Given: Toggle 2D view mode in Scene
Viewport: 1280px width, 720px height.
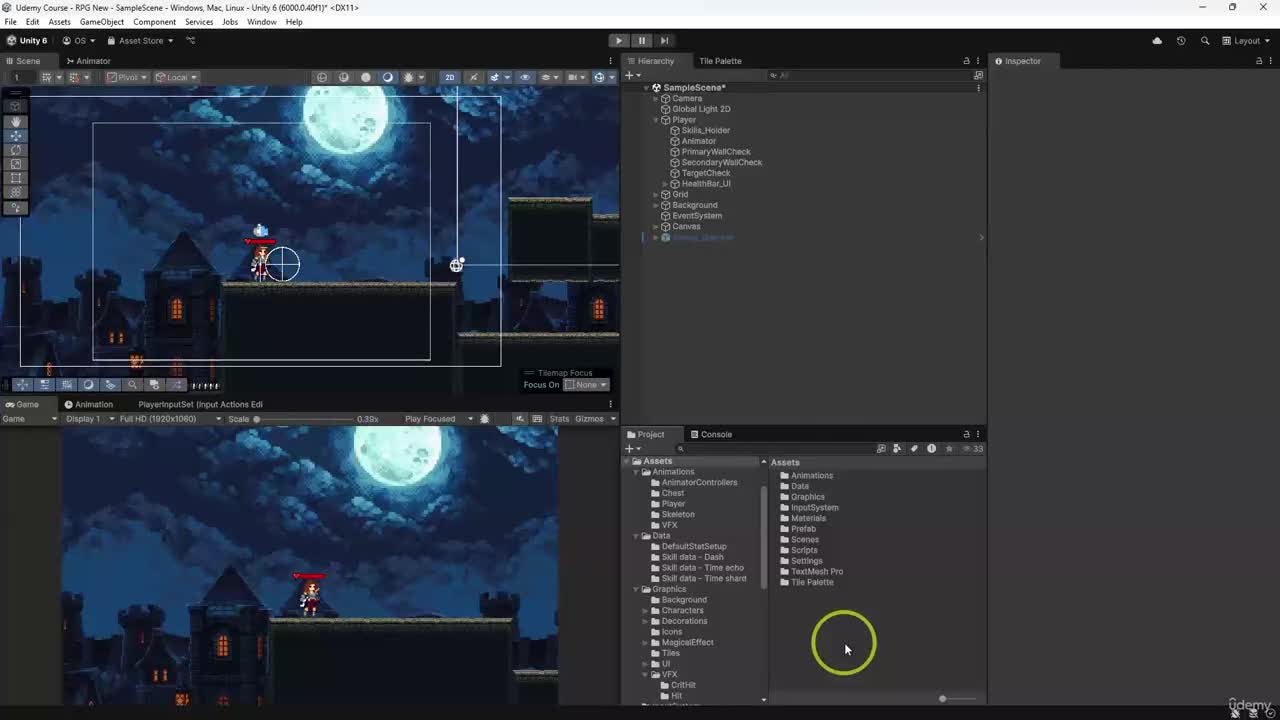Looking at the screenshot, I should point(450,77).
